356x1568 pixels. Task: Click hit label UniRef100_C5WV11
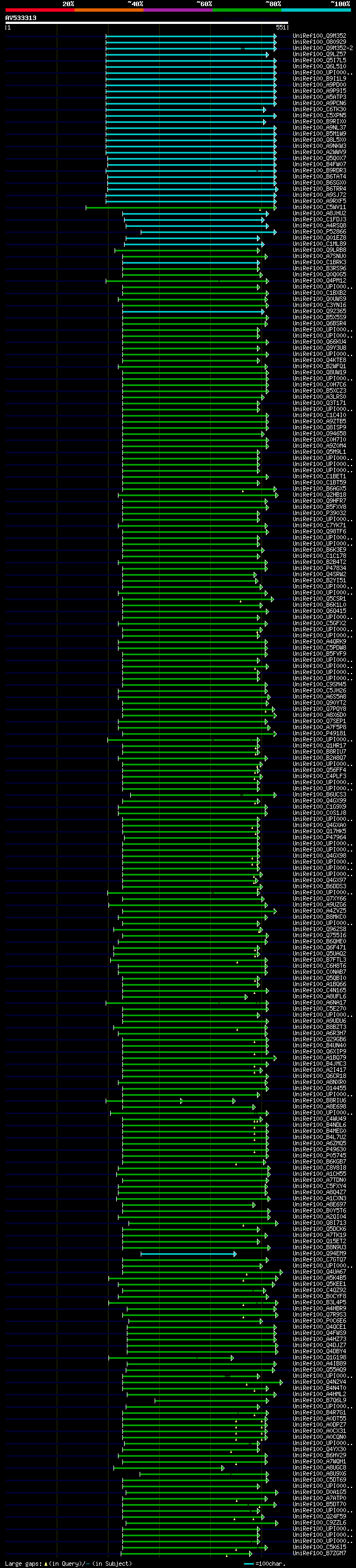click(x=319, y=207)
